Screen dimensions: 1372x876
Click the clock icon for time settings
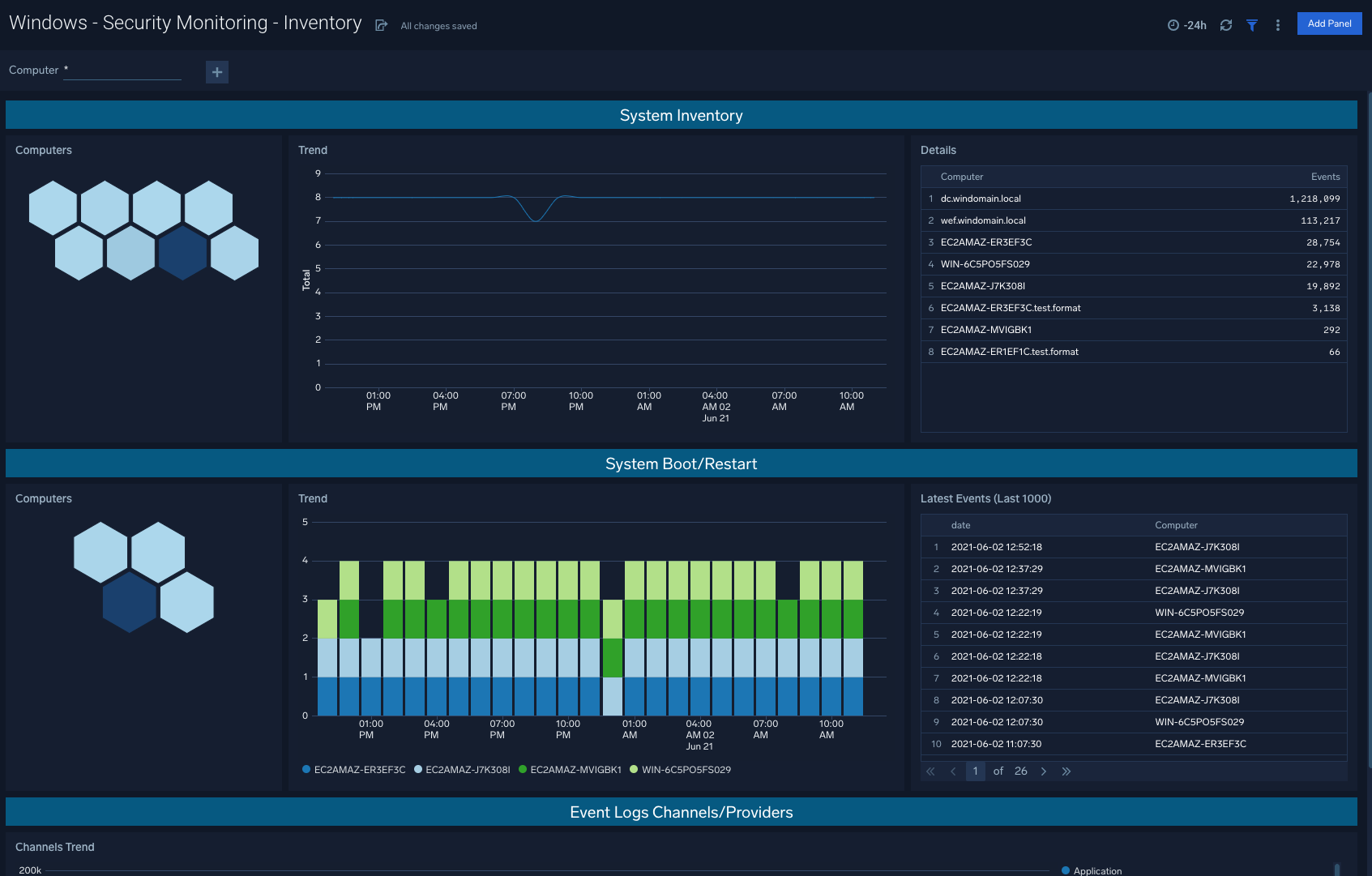coord(1173,25)
